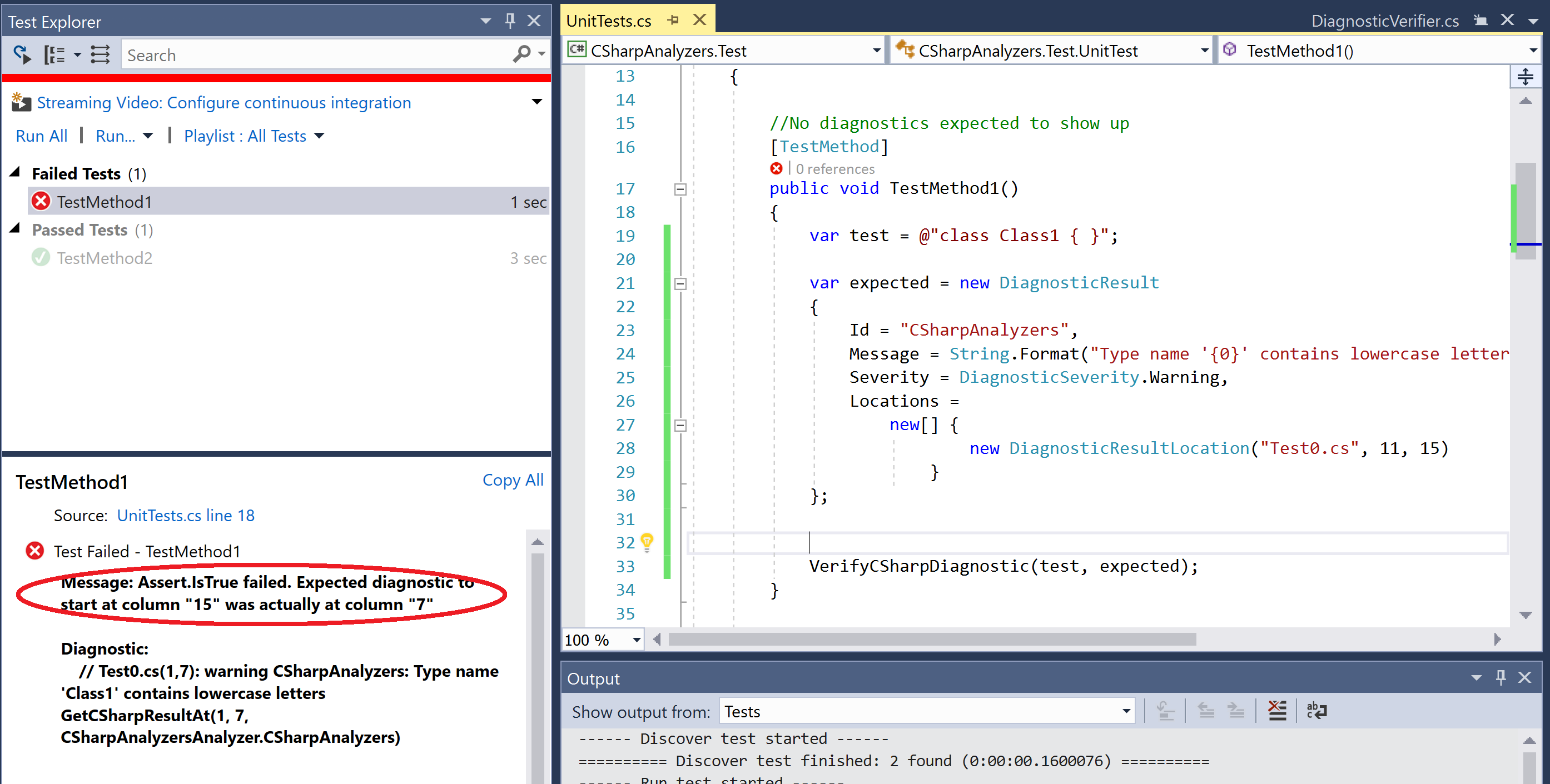1550x784 pixels.
Task: Open Streaming Video continuous integration link
Action: pyautogui.click(x=224, y=103)
